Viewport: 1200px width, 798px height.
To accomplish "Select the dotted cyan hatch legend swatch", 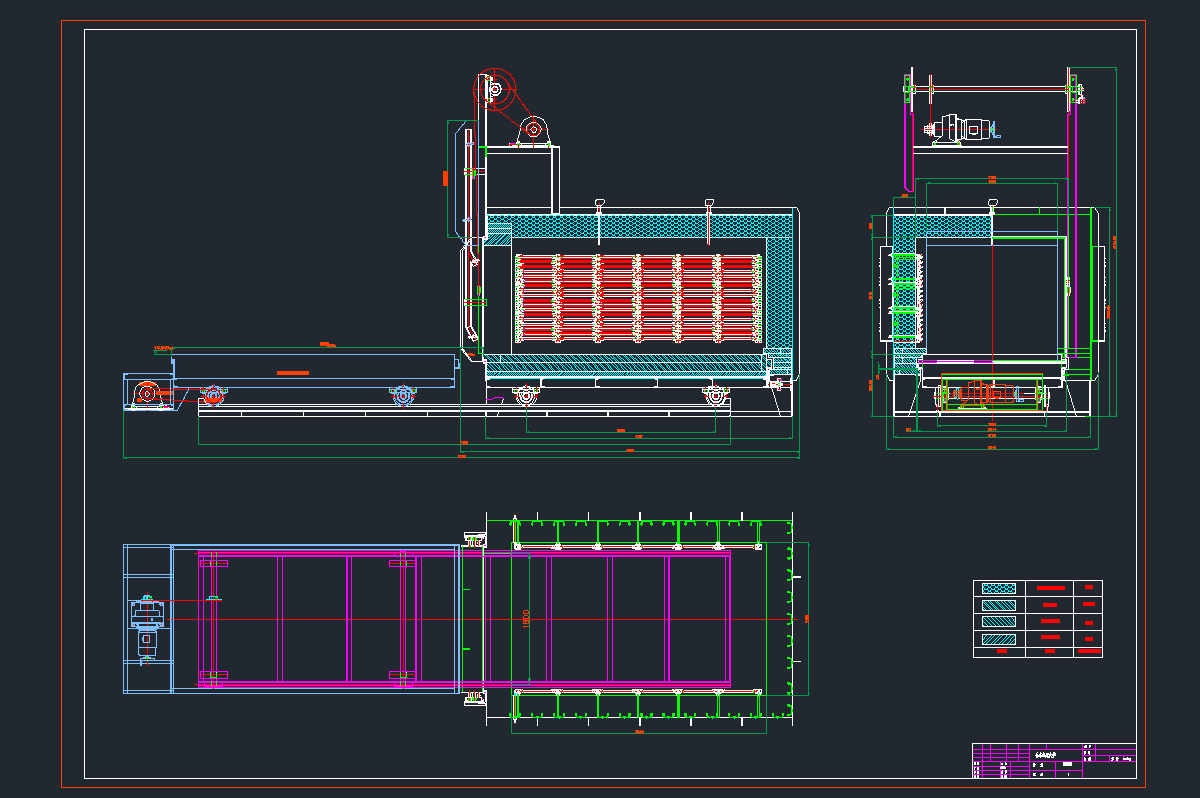I will click(x=999, y=588).
